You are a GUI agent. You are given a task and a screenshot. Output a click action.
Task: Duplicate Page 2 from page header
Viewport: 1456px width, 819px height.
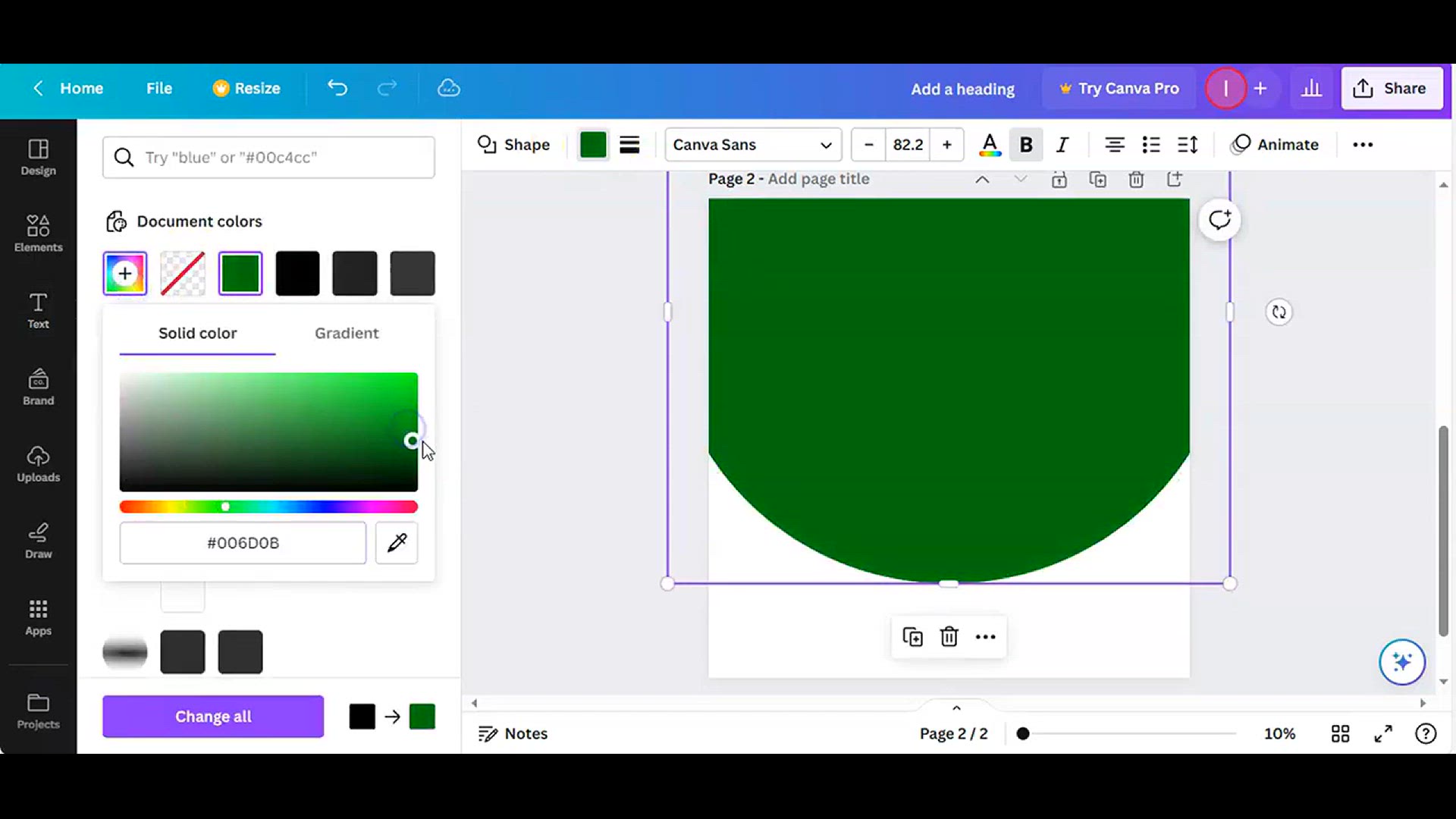pyautogui.click(x=1097, y=180)
